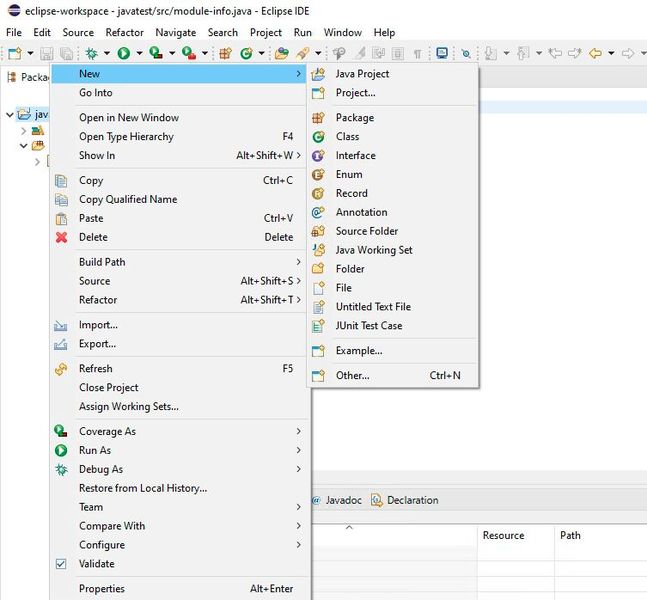Screen dimensions: 647x600
Task: Expand the Show In submenu
Action: coord(179,156)
